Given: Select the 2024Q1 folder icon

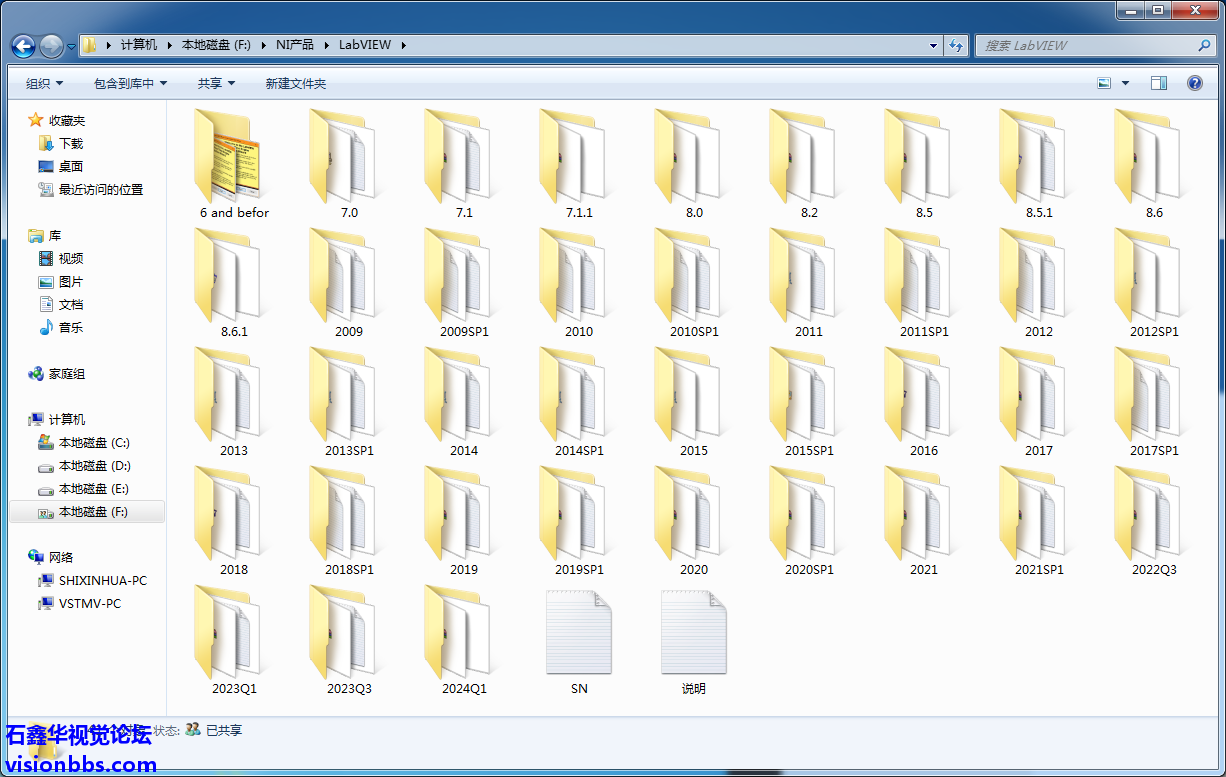Looking at the screenshot, I should coord(464,635).
